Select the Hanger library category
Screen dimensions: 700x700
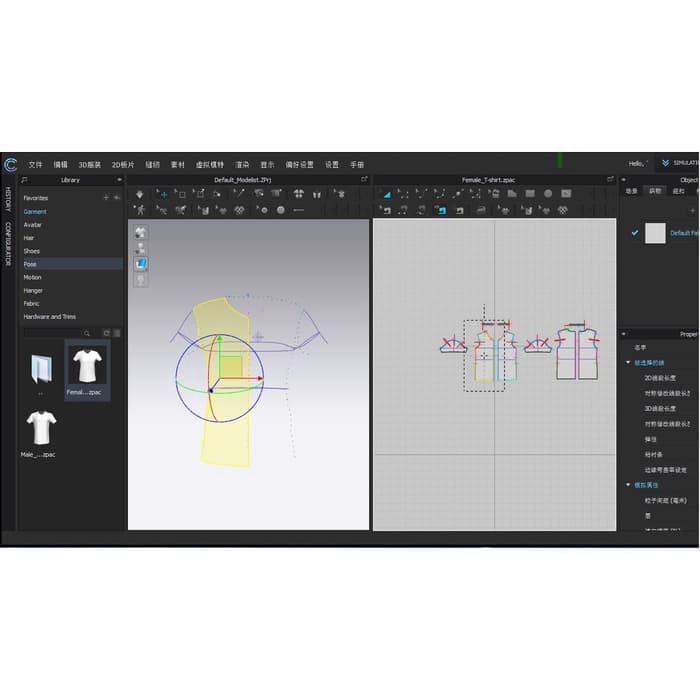(33, 291)
